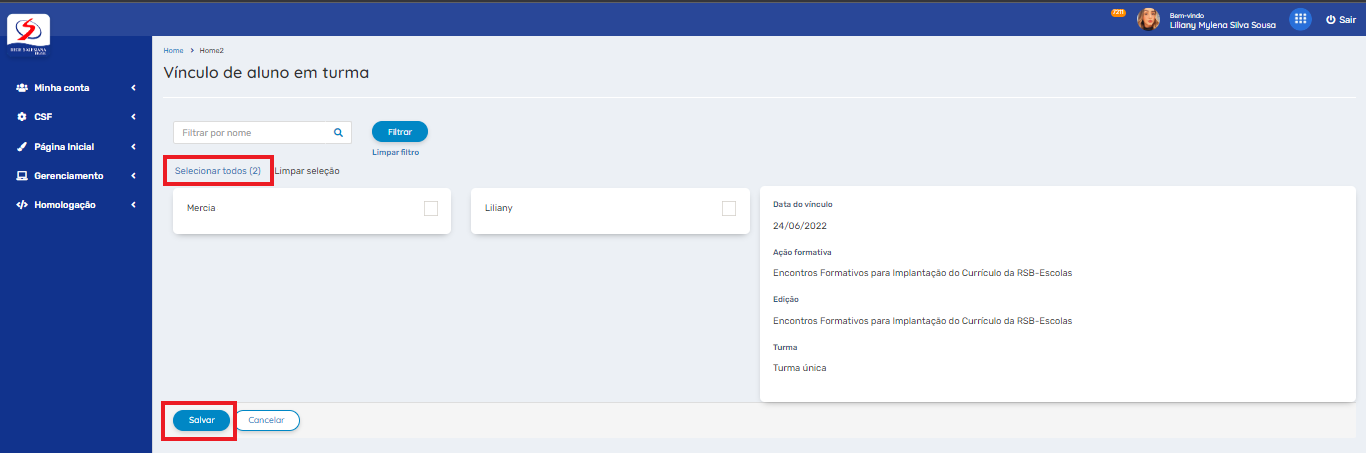Image resolution: width=1366 pixels, height=453 pixels.
Task: Click the notification count badge
Action: (1118, 12)
